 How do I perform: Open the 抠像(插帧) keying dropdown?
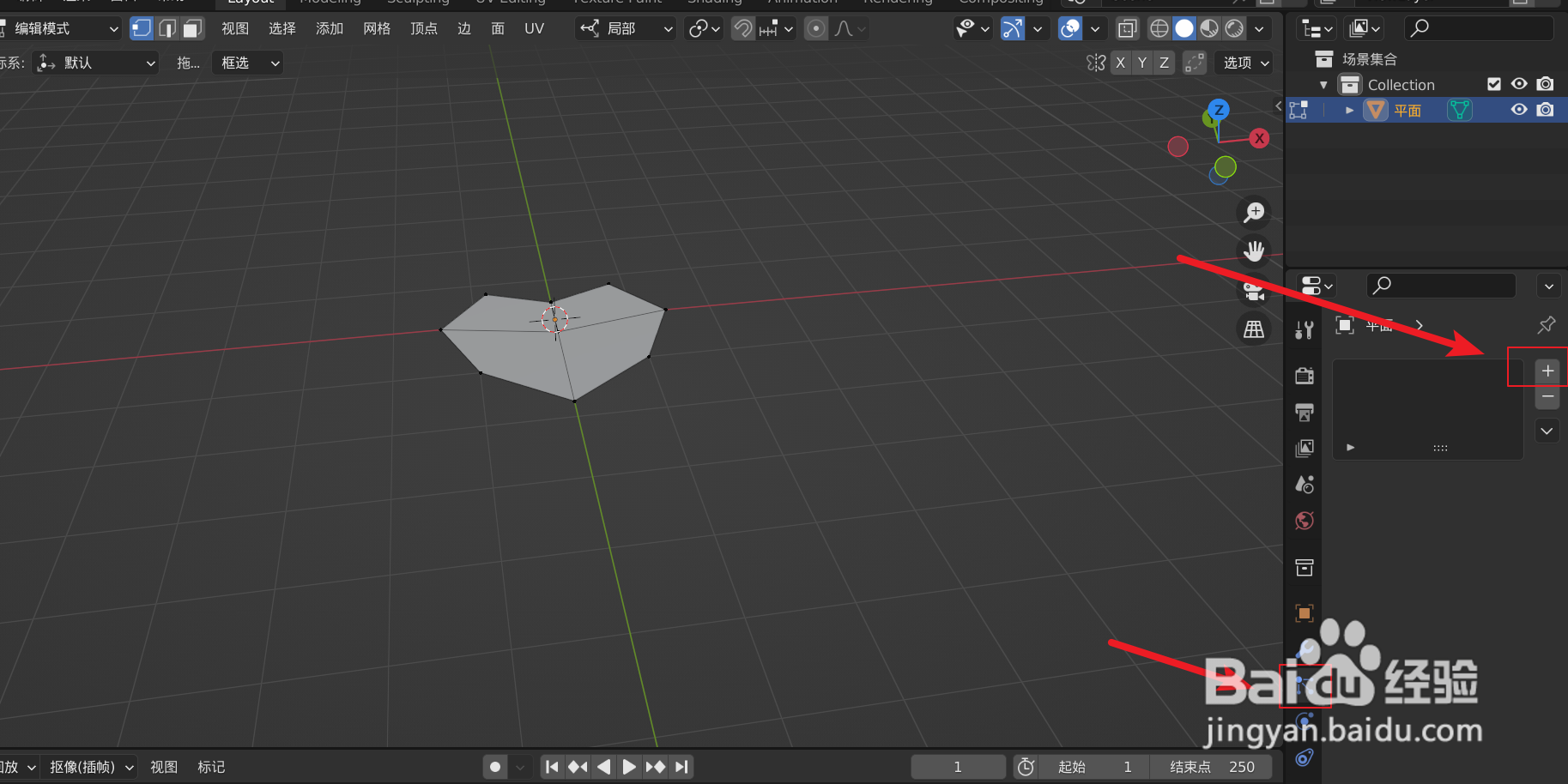click(x=92, y=767)
